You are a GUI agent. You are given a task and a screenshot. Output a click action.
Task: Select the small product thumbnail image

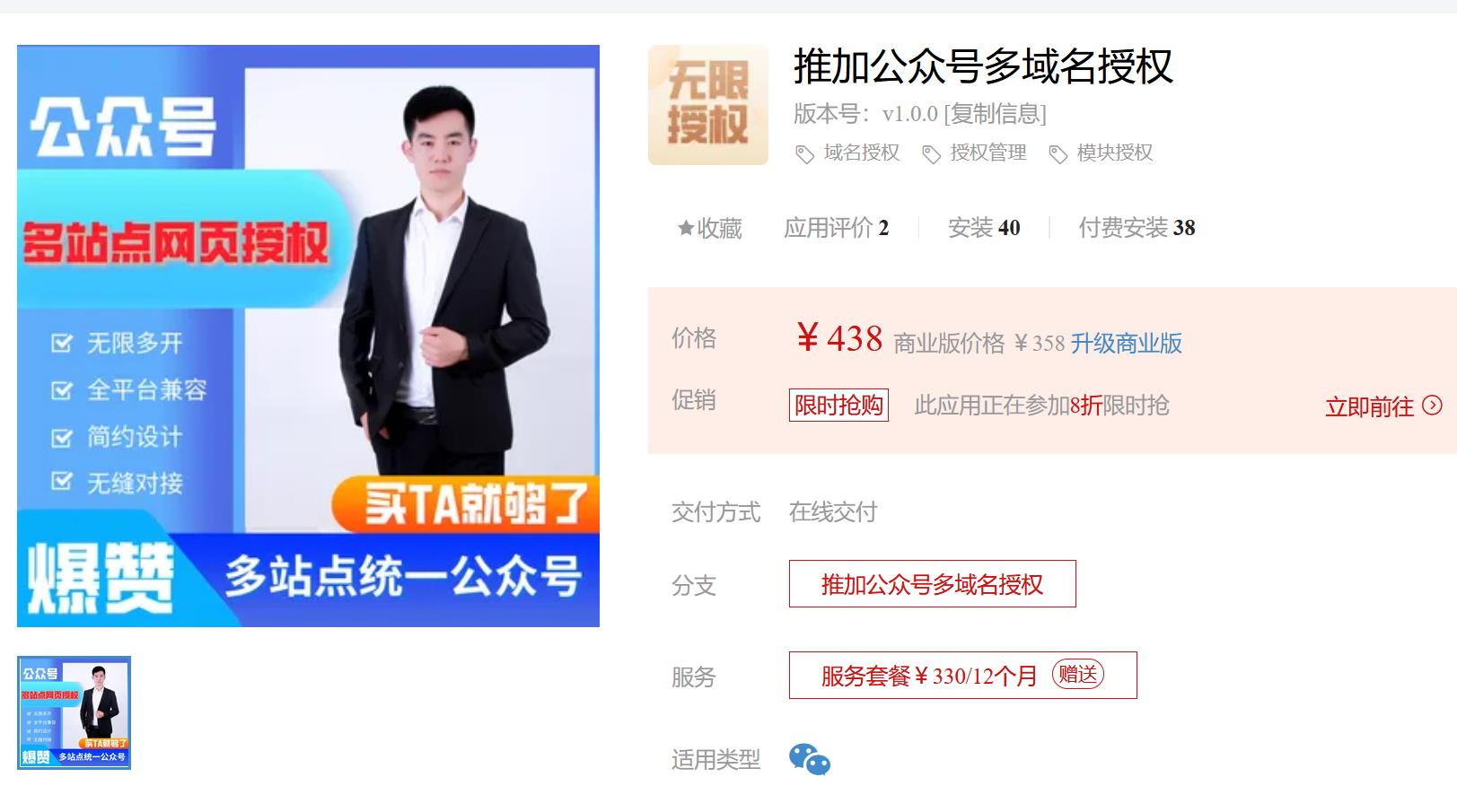pos(74,712)
